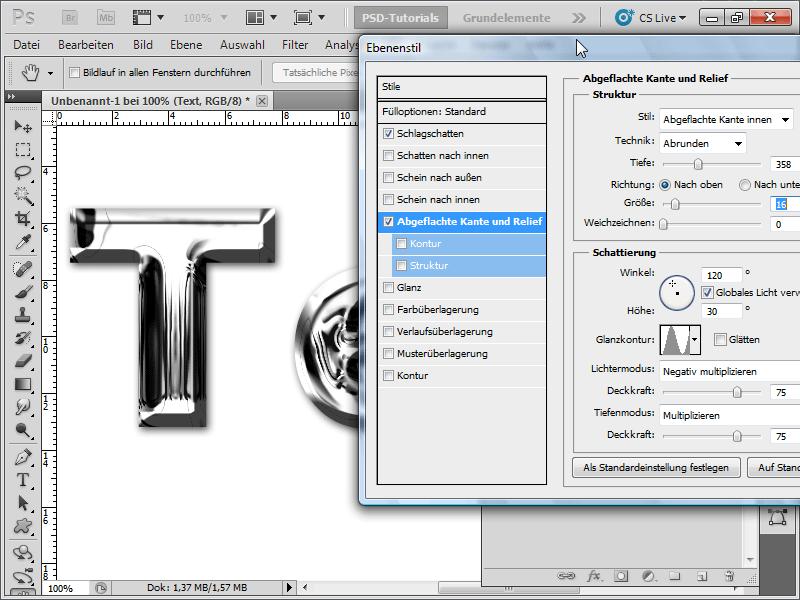Enable Schatten nach innen checkbox
The width and height of the screenshot is (800, 600).
388,156
